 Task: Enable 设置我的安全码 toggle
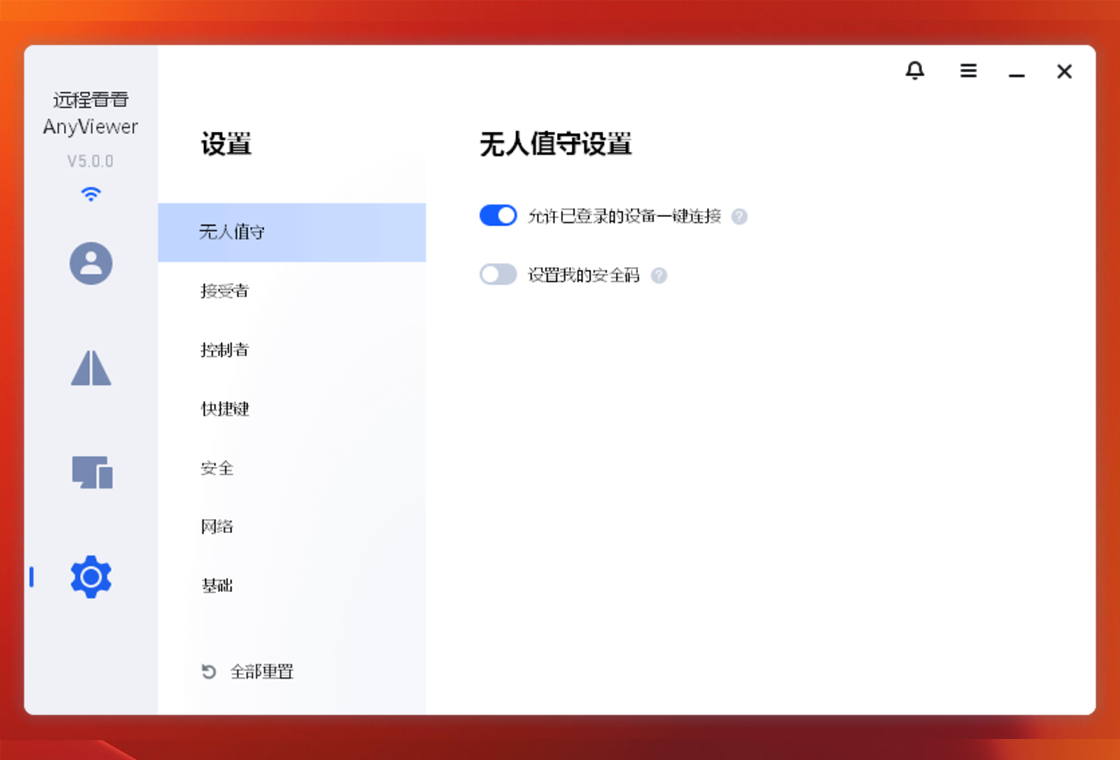(x=498, y=274)
